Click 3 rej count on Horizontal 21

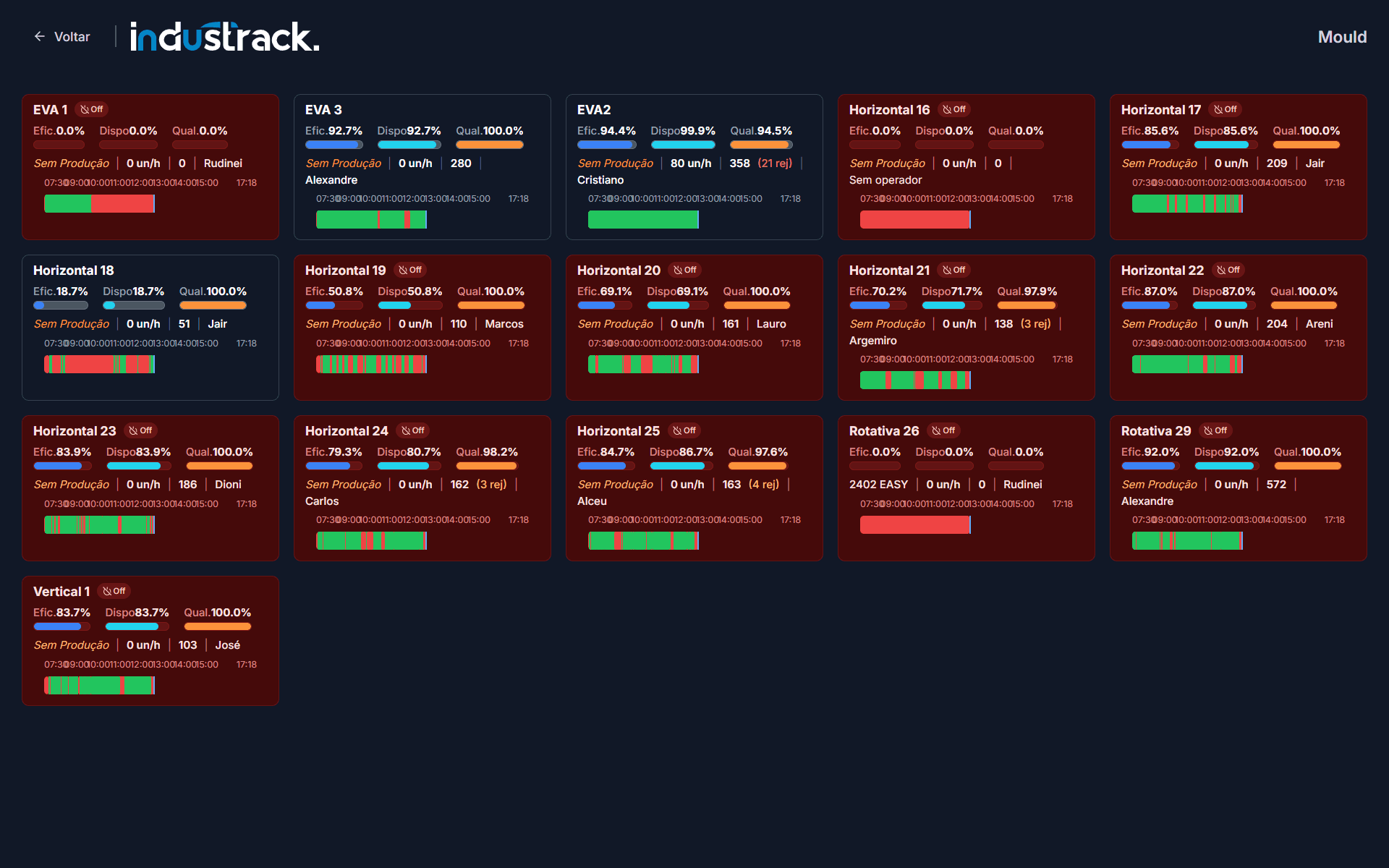click(x=1035, y=324)
